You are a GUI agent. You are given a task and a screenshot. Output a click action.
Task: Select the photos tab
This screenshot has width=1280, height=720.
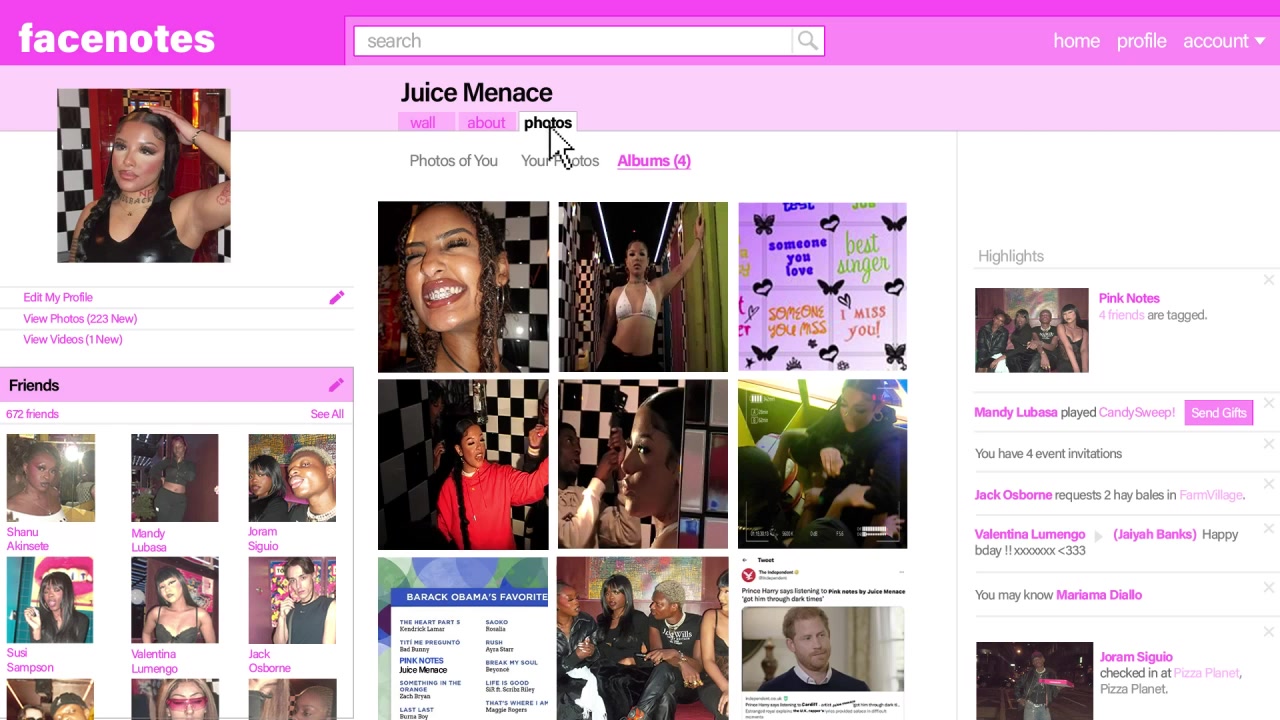click(x=548, y=123)
